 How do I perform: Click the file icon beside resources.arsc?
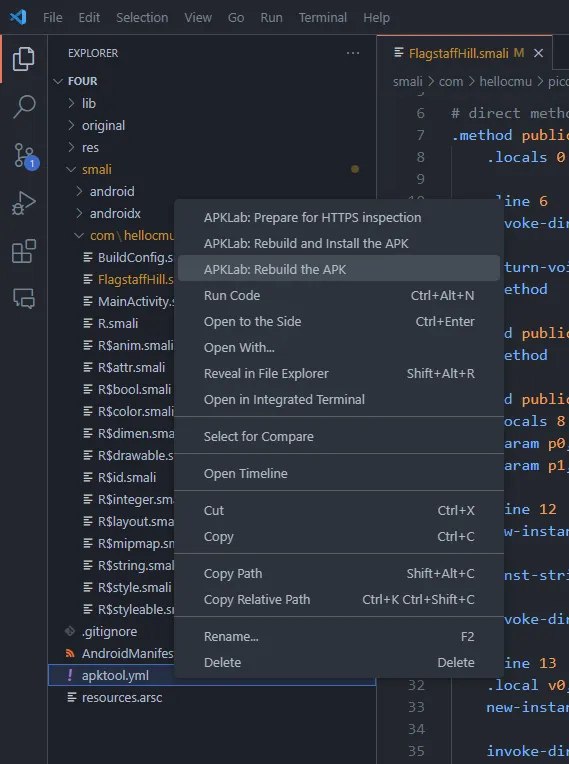coord(72,697)
